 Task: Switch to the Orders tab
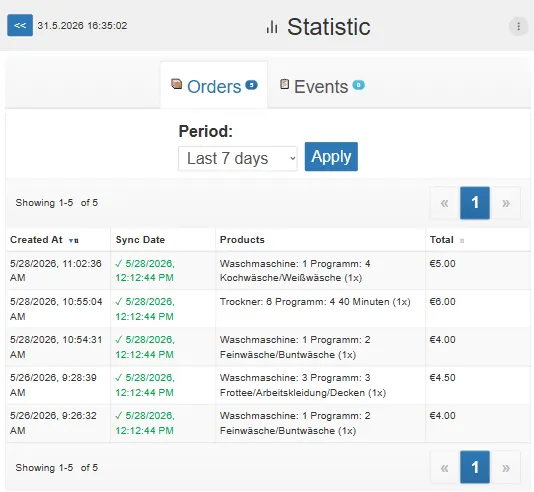[x=214, y=85]
